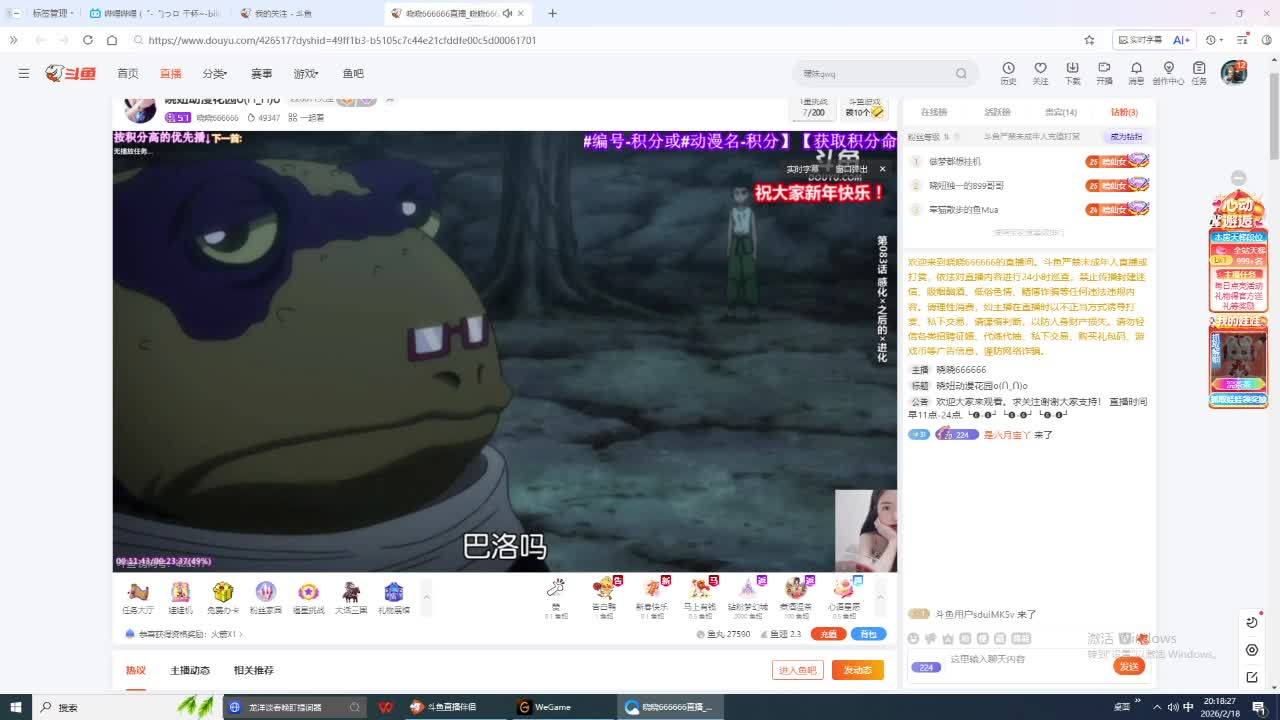
Task: Send the 赞 thumbs-up gift
Action: point(556,591)
